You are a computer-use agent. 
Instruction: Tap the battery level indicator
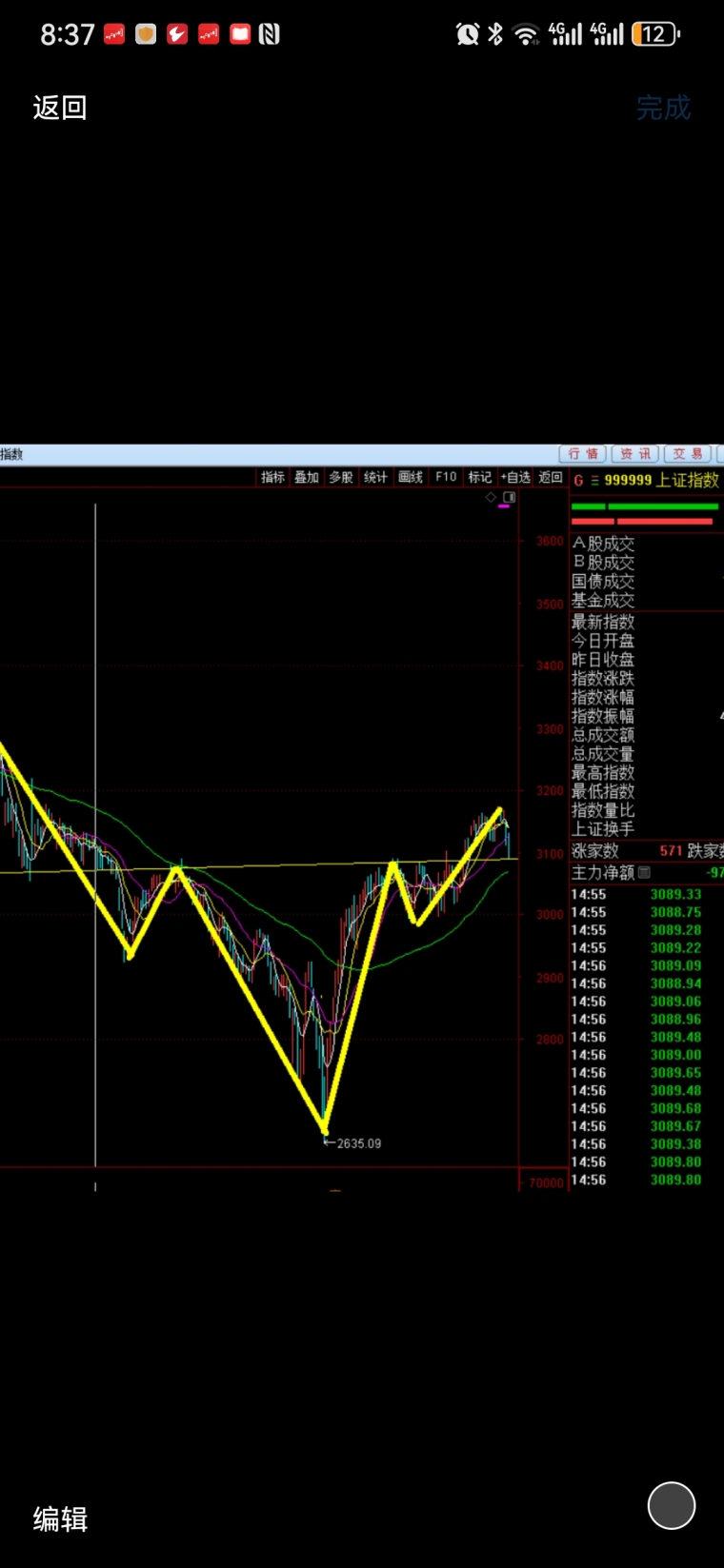(x=656, y=34)
